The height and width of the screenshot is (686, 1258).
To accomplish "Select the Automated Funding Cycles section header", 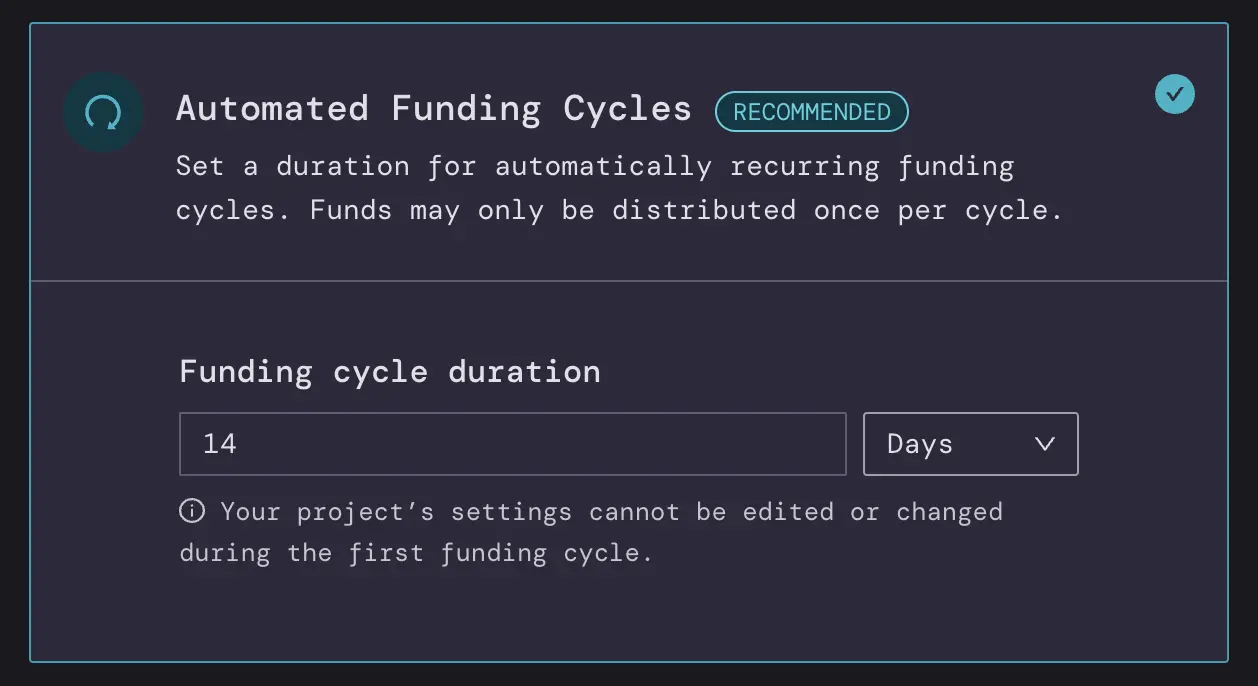I will 434,108.
